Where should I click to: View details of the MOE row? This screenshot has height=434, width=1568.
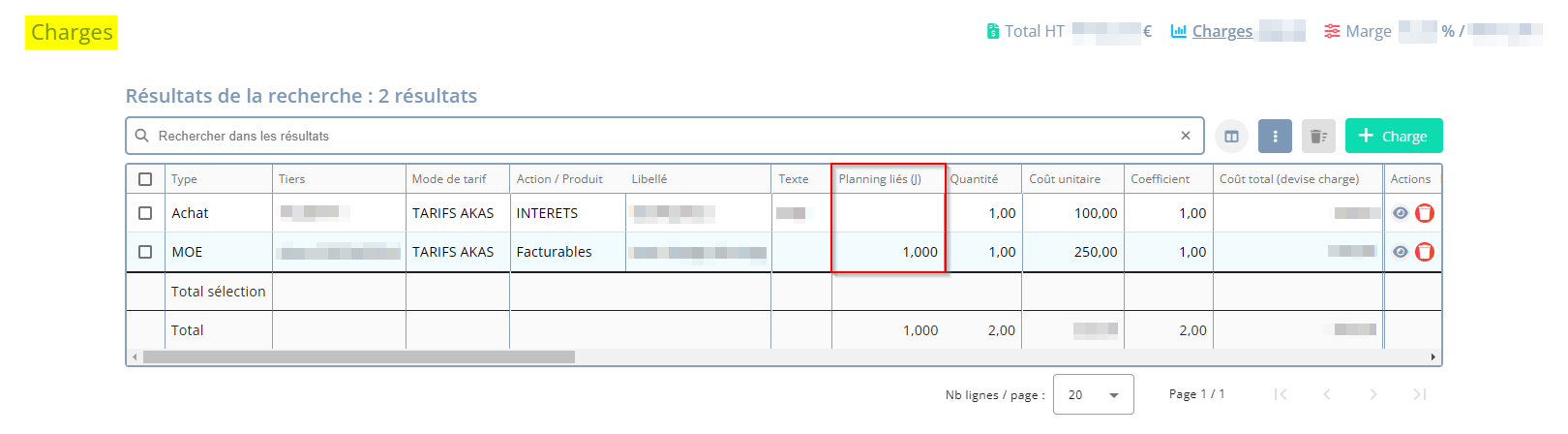(x=1400, y=252)
